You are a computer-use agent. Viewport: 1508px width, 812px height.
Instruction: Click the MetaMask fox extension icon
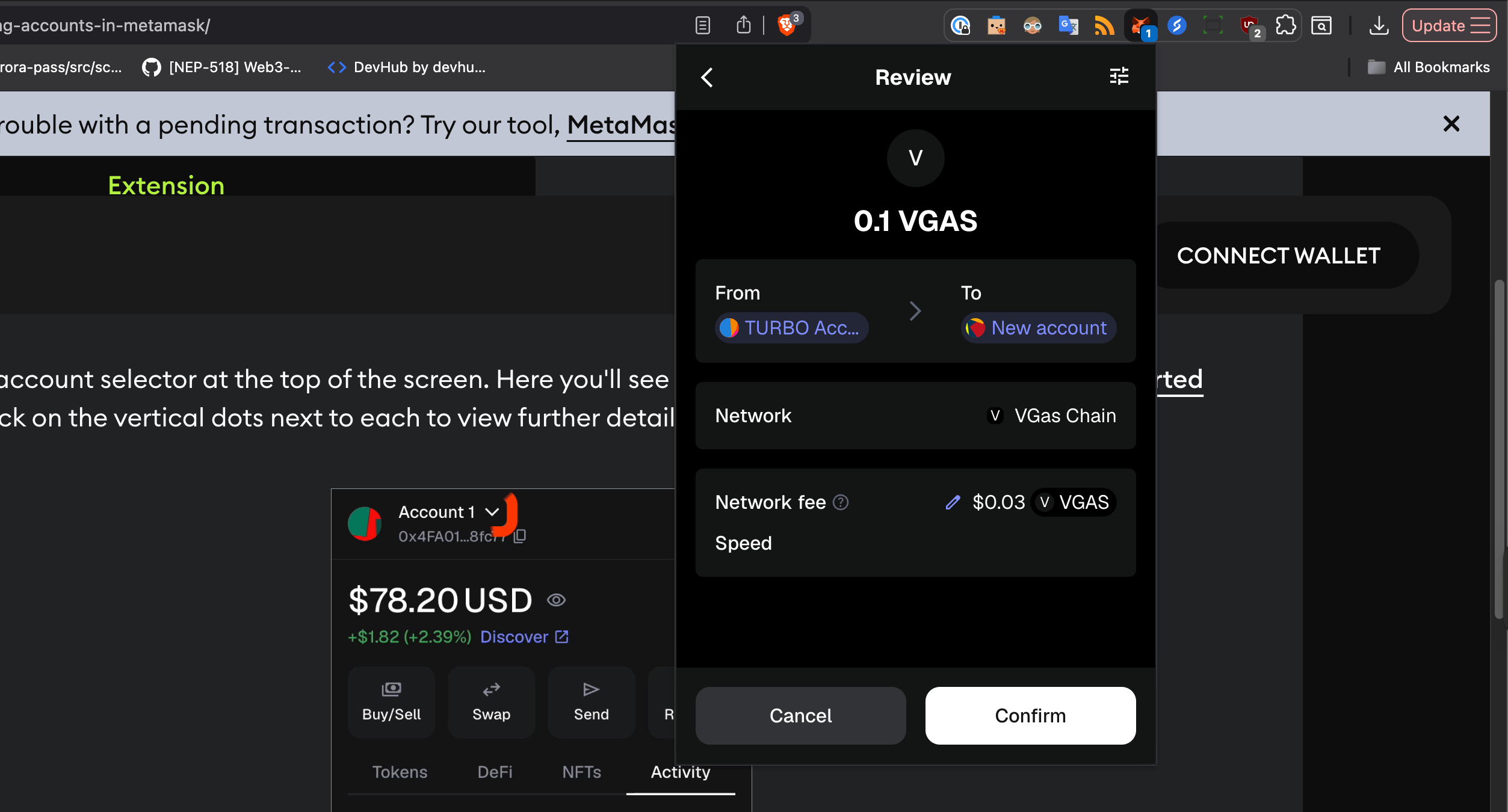[x=1140, y=26]
